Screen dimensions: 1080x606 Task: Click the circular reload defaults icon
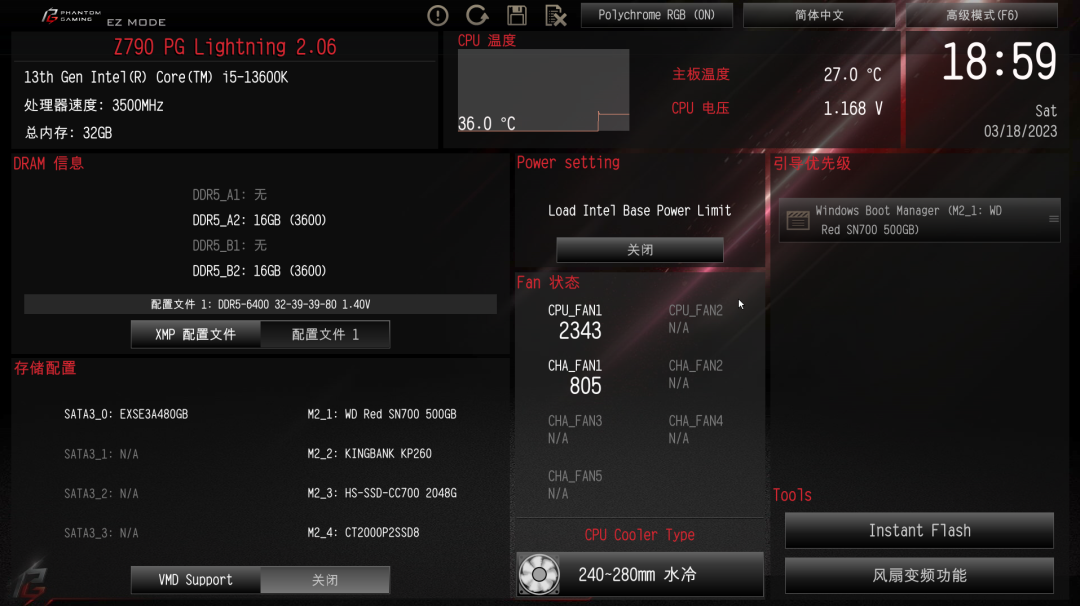pyautogui.click(x=477, y=15)
